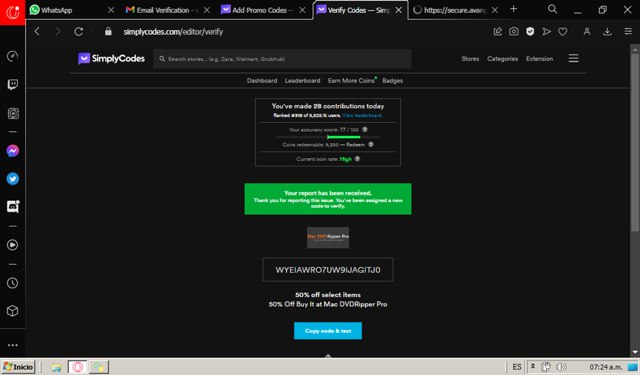Click the ES language indicator

tap(517, 367)
